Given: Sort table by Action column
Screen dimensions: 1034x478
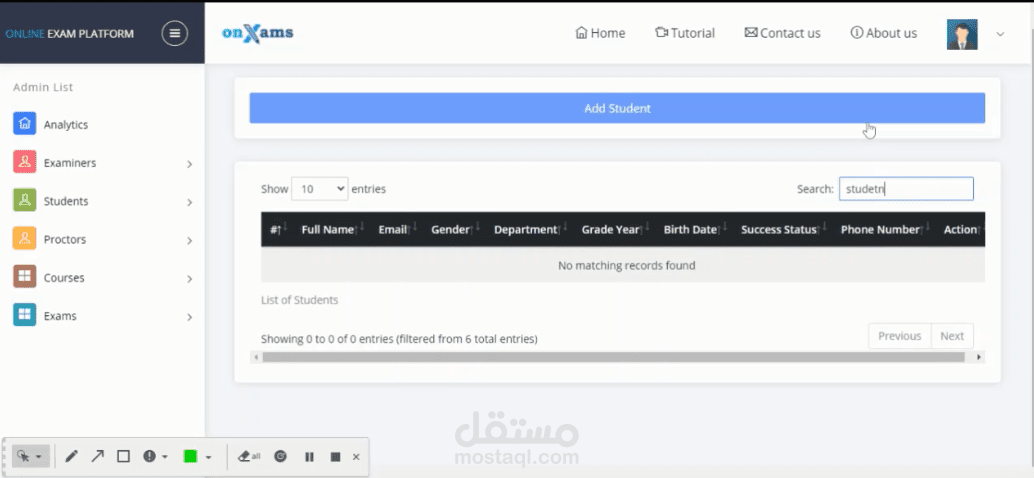Looking at the screenshot, I should click(962, 229).
